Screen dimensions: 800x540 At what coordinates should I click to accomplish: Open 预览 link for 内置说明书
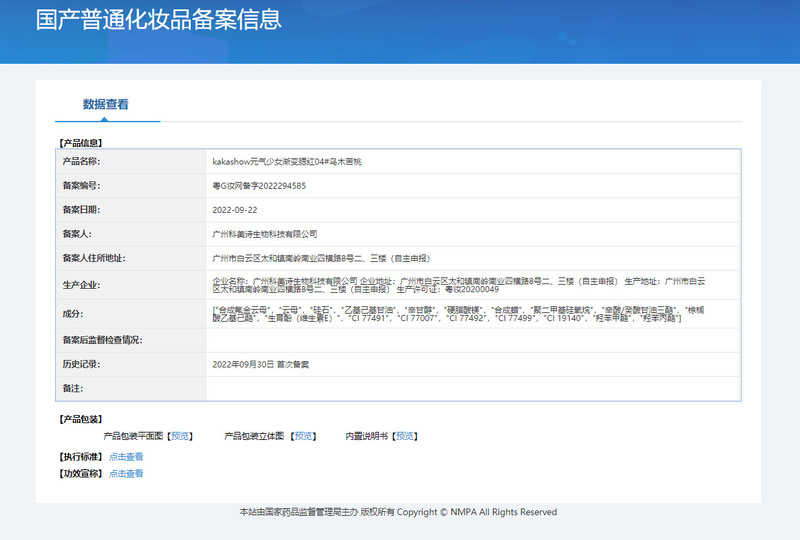[405, 436]
